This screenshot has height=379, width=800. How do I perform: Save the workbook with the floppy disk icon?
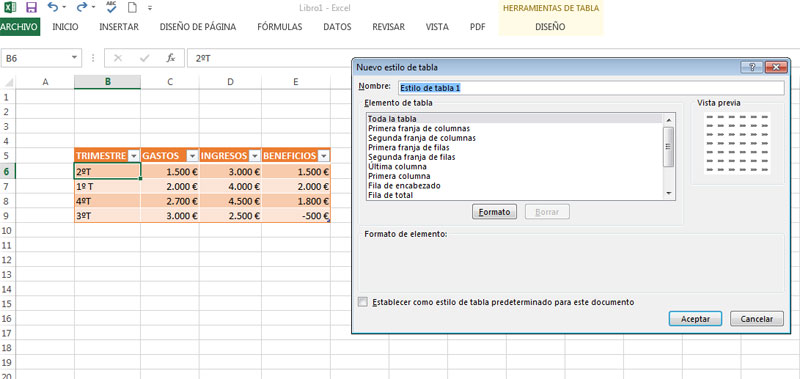click(x=32, y=8)
